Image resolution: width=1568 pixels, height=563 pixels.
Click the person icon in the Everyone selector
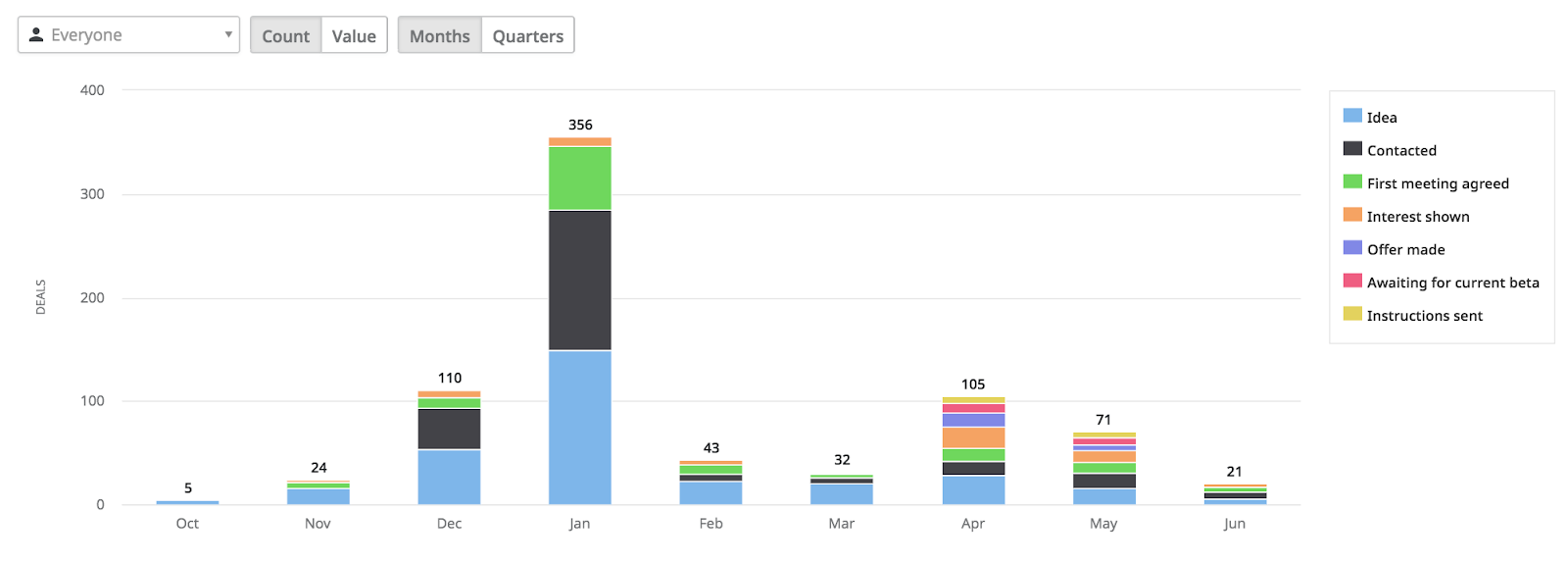tap(36, 35)
